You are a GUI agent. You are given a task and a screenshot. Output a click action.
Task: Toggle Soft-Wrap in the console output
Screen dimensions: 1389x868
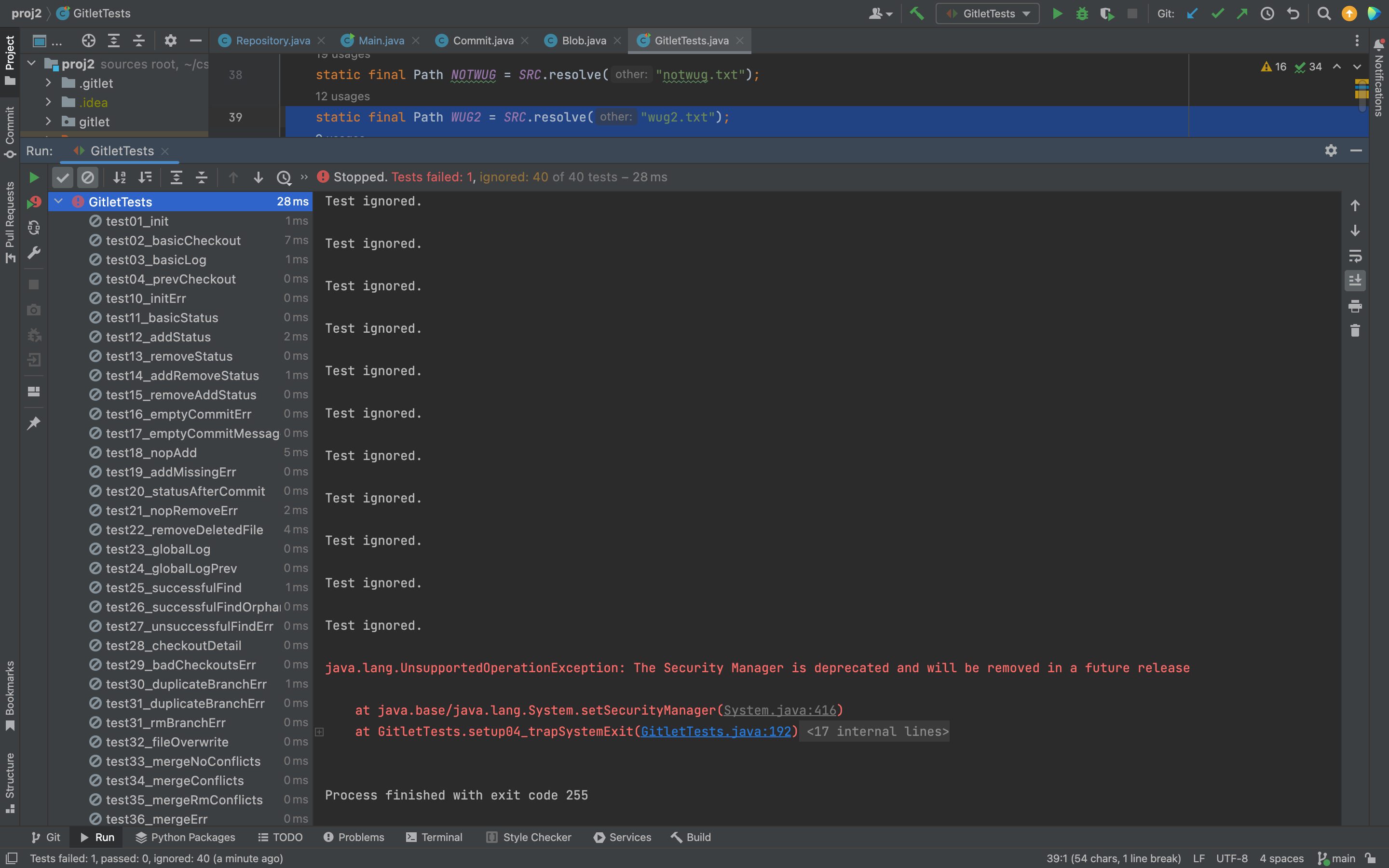[x=1355, y=256]
